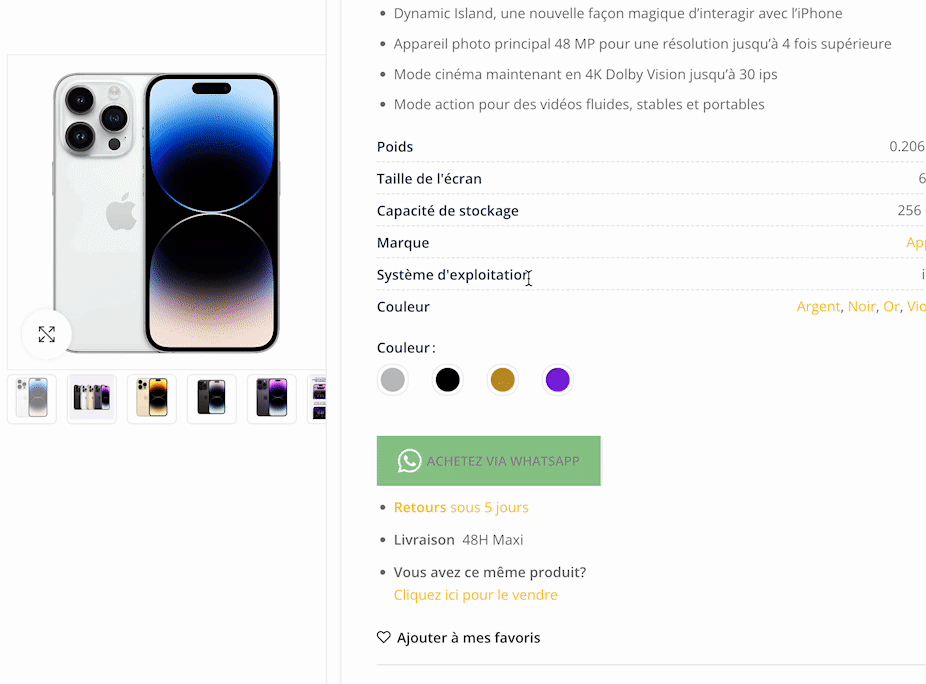926x684 pixels.
Task: Click 'Ajouter à mes favoris' text
Action: [x=468, y=637]
